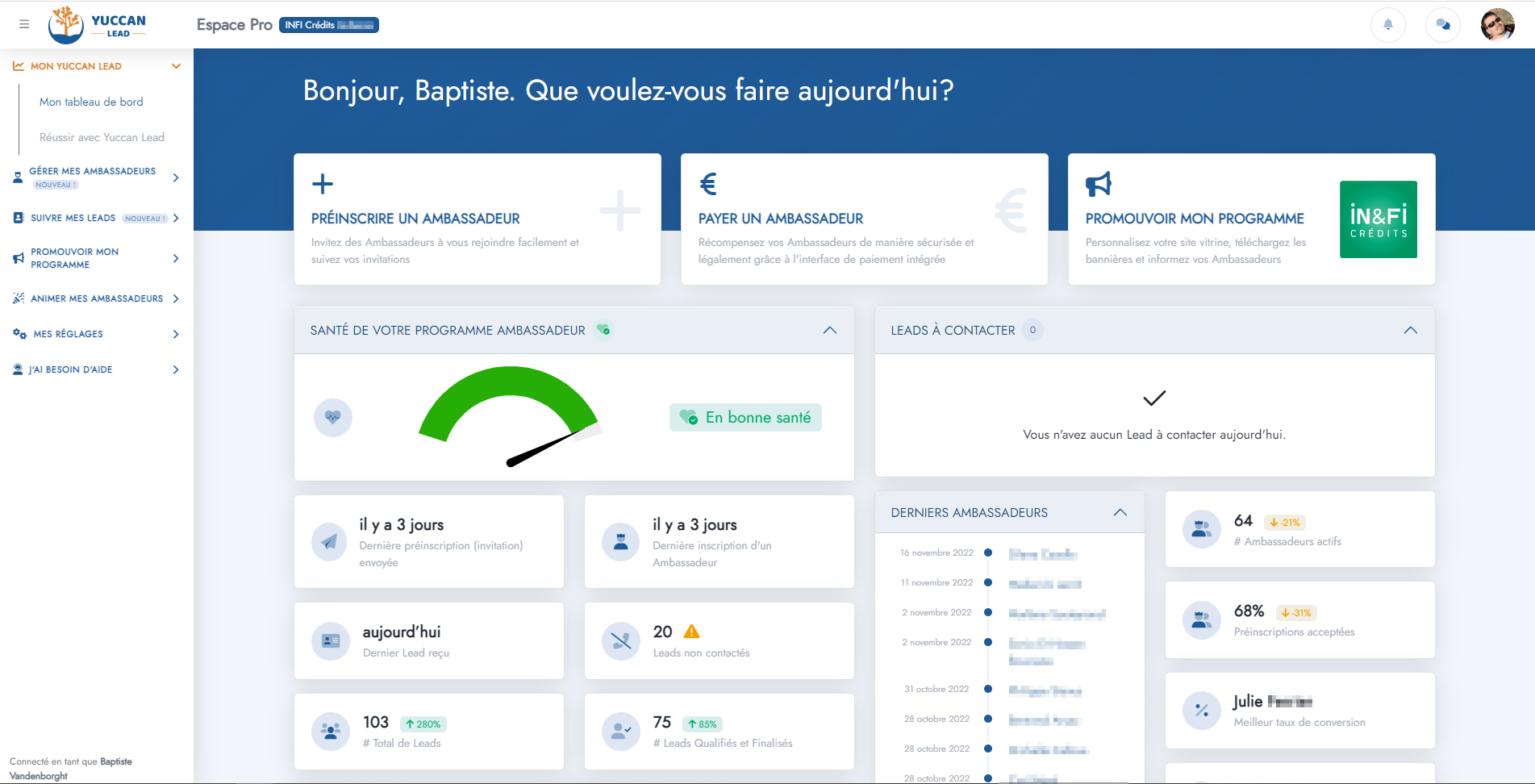This screenshot has height=784, width=1535.
Task: Click the hamburger menu icon
Action: 24,24
